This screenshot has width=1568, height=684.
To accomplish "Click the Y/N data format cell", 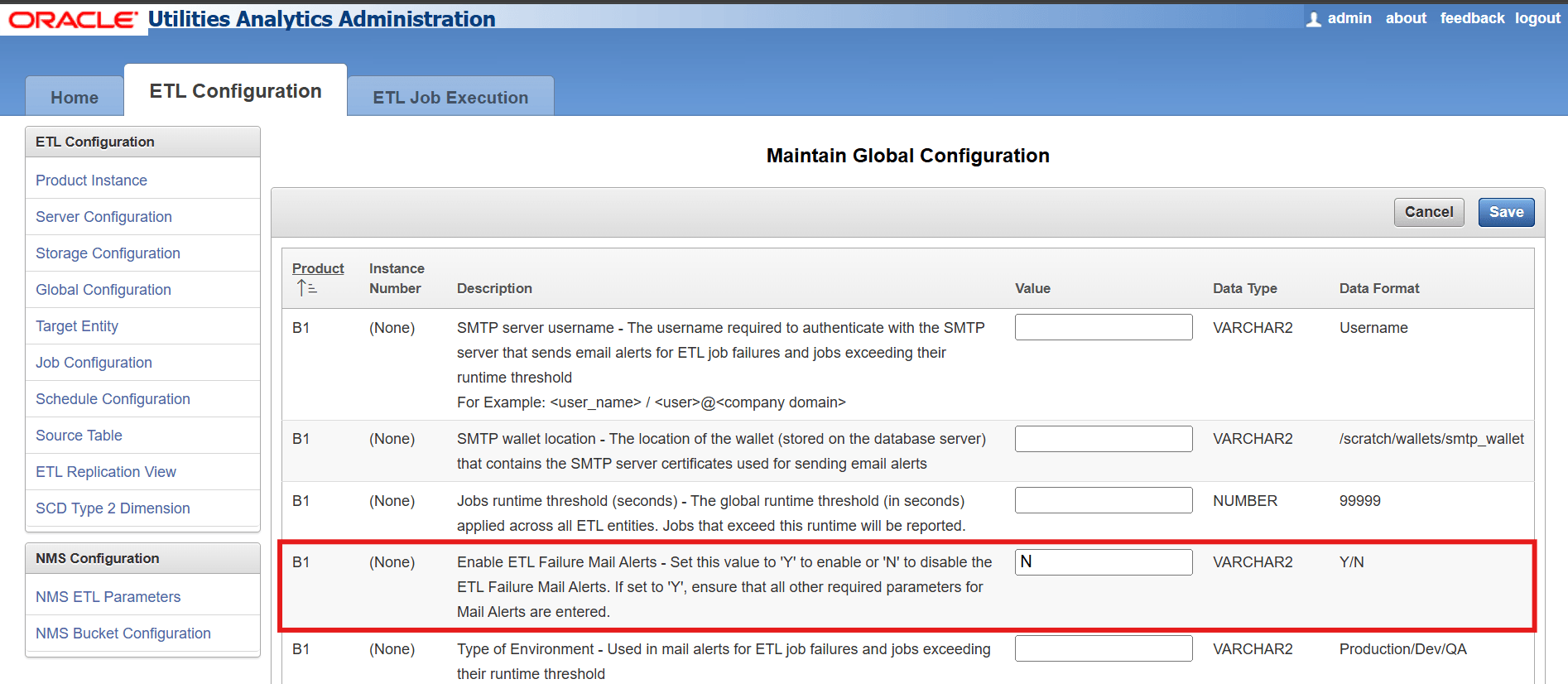I will click(1351, 562).
